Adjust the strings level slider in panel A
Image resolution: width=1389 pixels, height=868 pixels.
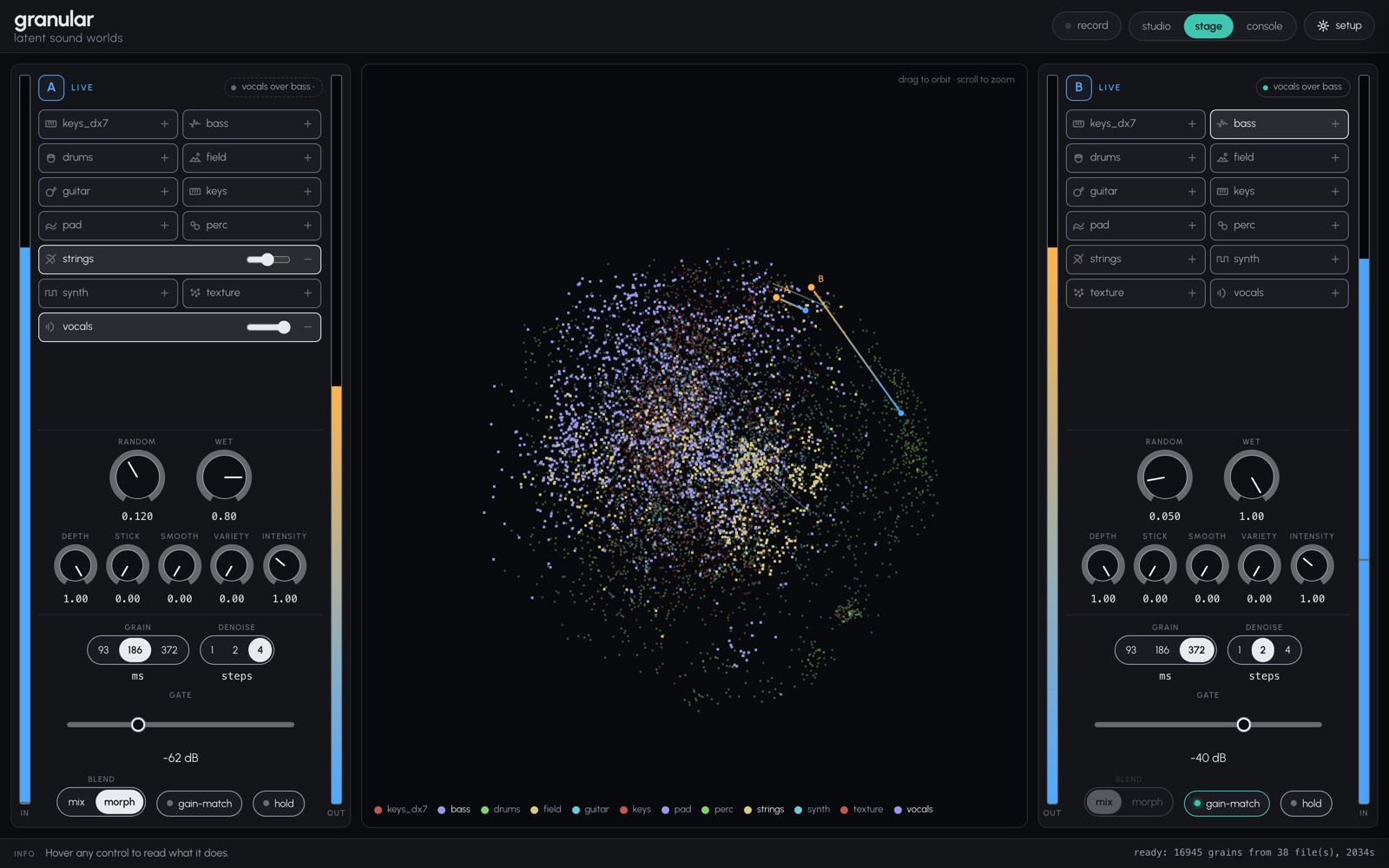click(268, 260)
